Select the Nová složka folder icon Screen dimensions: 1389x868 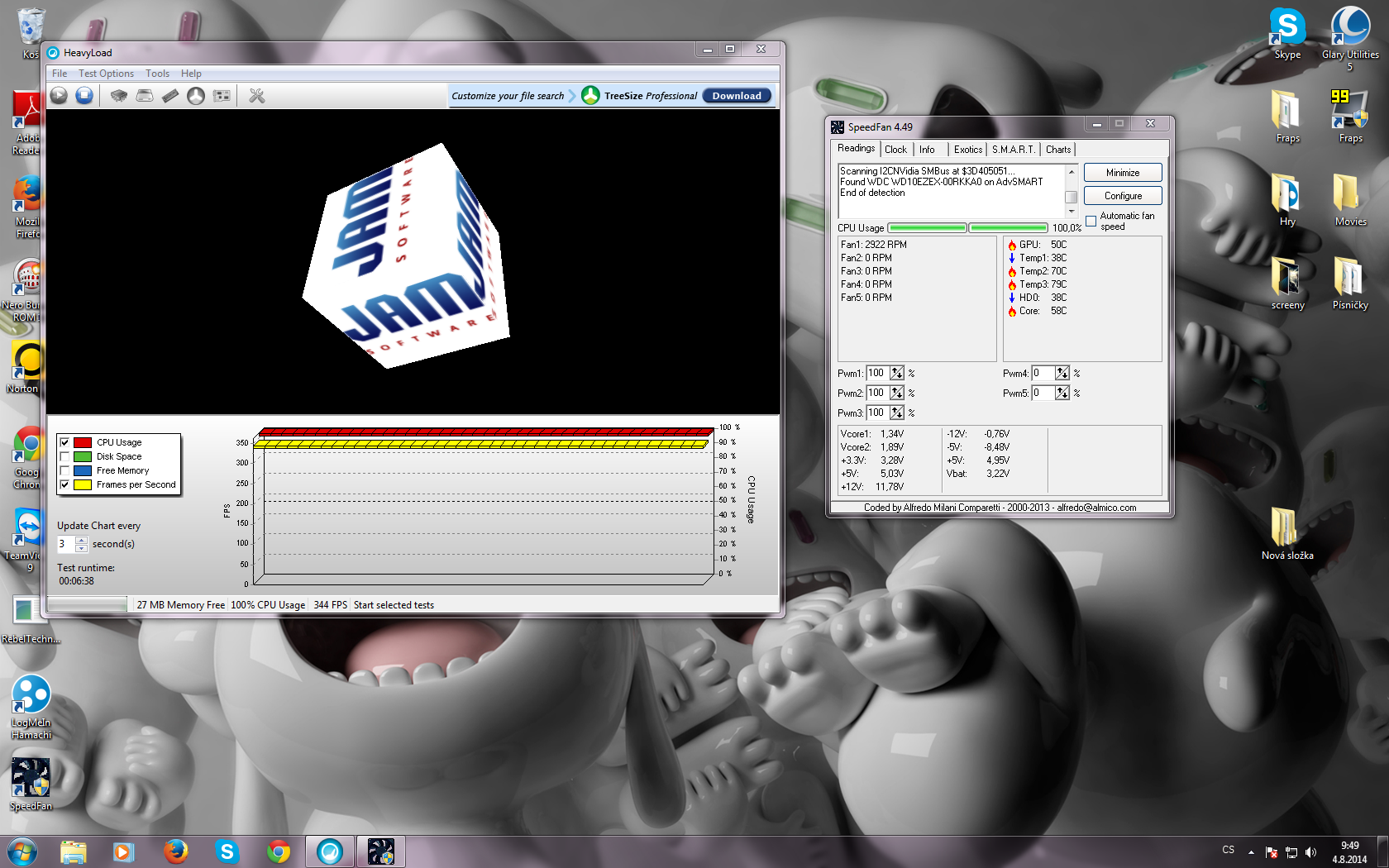[x=1287, y=534]
